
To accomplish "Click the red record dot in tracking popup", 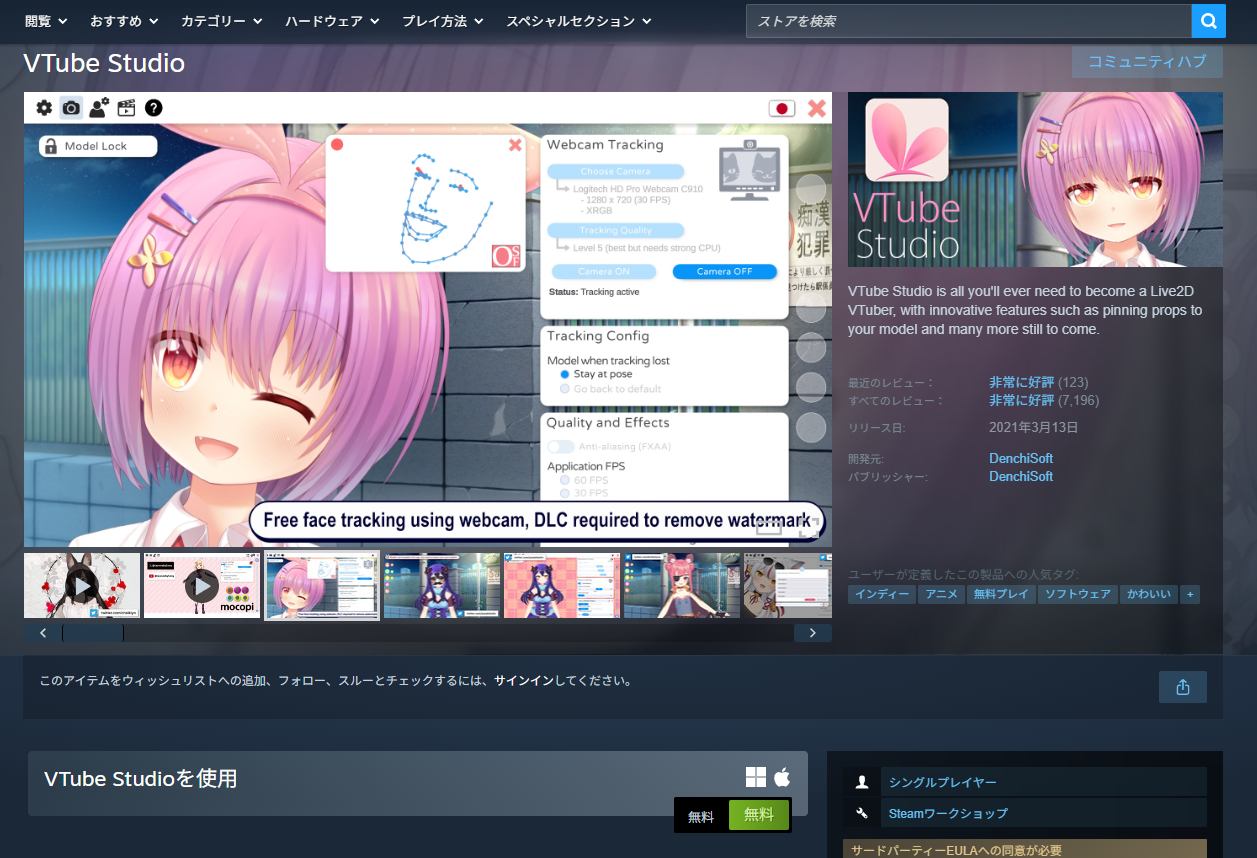I will pyautogui.click(x=337, y=145).
